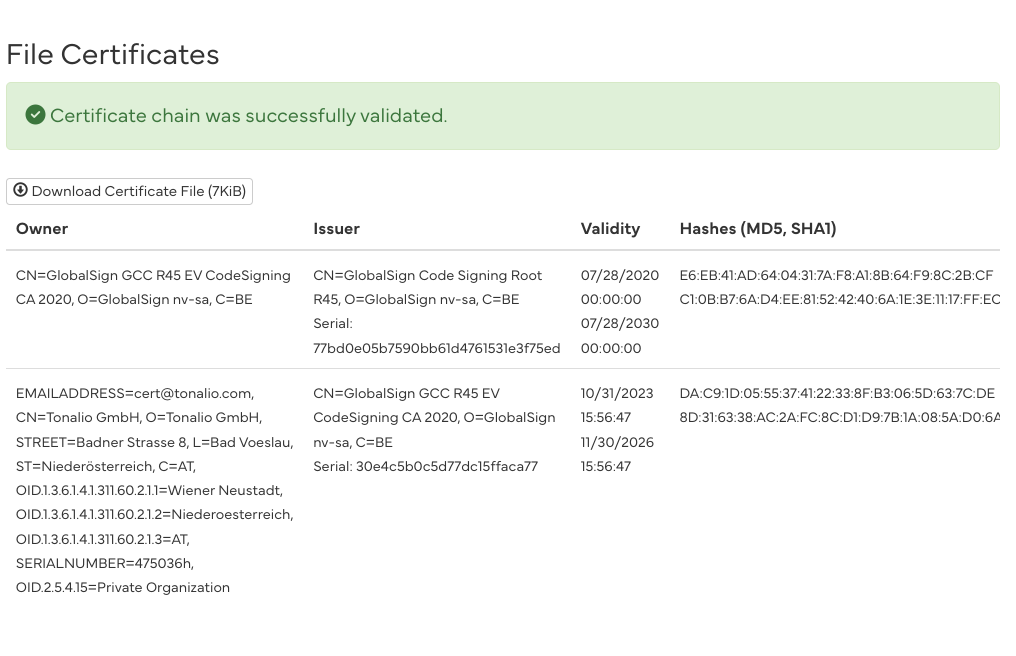Click the Issuer column header
1016x656 pixels.
point(336,228)
